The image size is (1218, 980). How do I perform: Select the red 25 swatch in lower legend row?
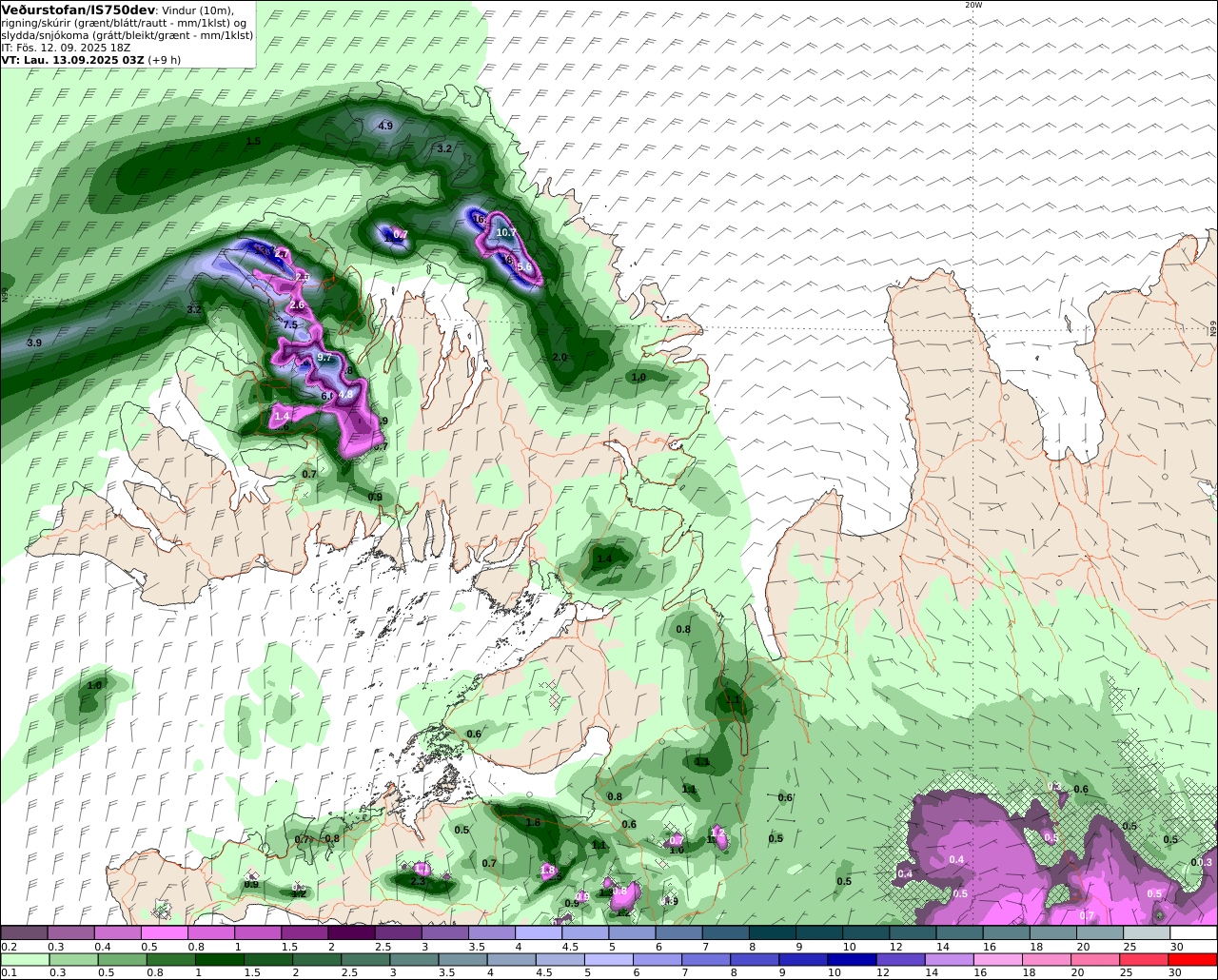(x=1144, y=960)
